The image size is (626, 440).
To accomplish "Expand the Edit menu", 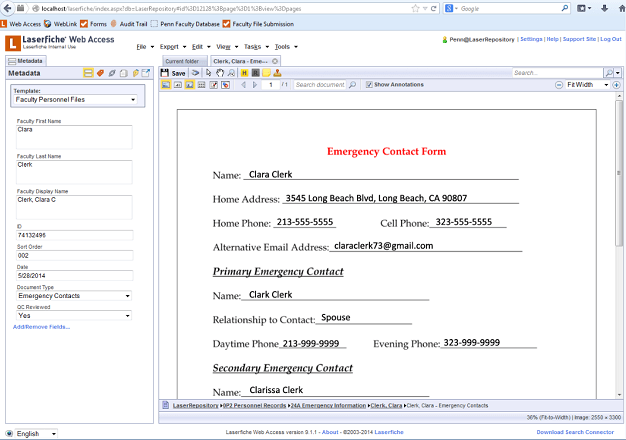I will pyautogui.click(x=201, y=47).
